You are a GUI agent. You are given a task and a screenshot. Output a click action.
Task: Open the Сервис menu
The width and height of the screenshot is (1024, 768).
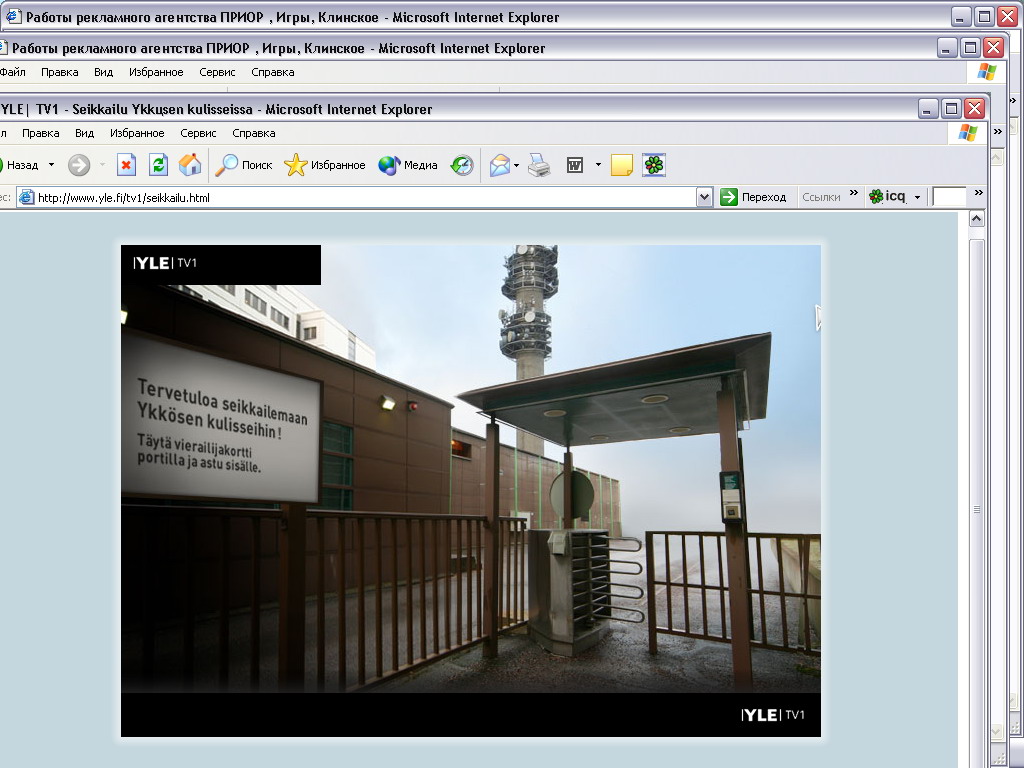[198, 133]
